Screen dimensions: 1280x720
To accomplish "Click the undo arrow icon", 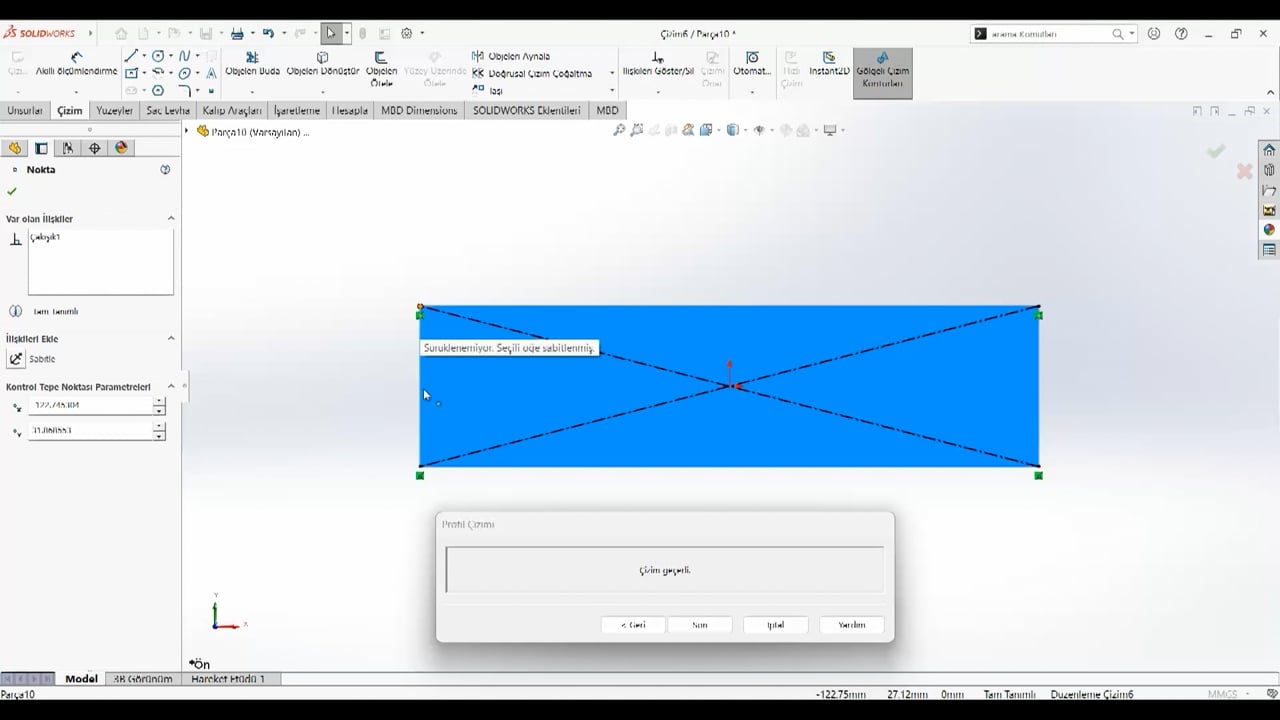I will [x=268, y=33].
